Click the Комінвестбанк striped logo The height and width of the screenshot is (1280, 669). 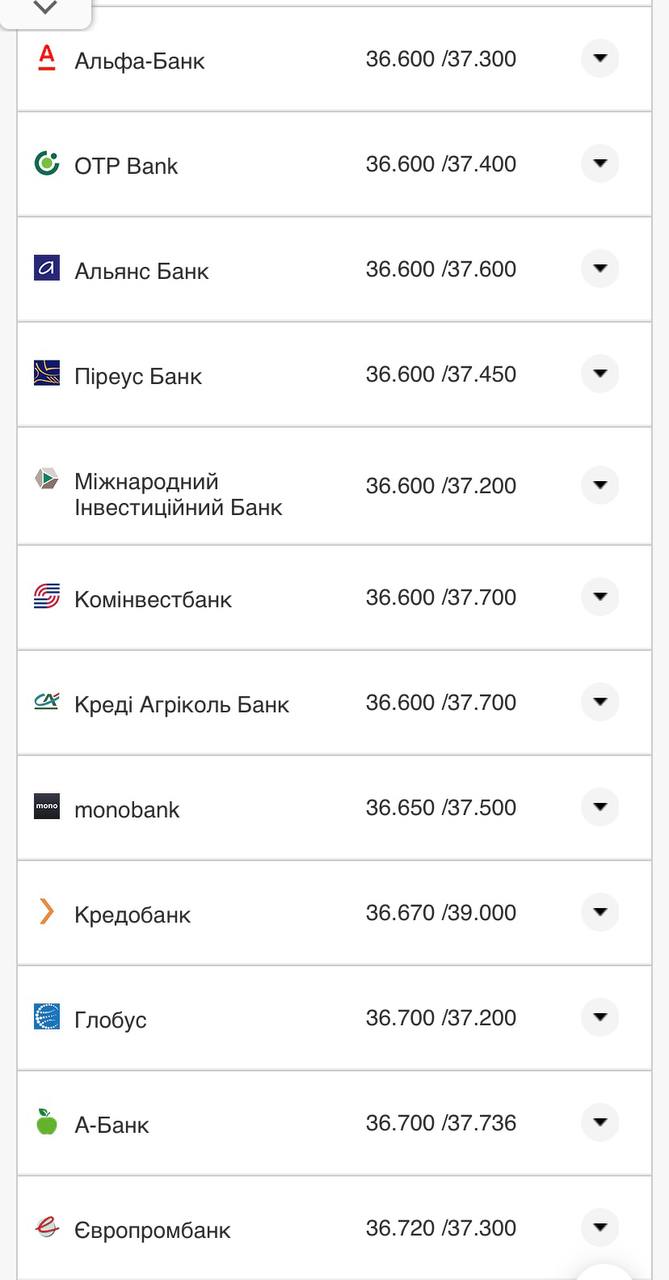45,597
